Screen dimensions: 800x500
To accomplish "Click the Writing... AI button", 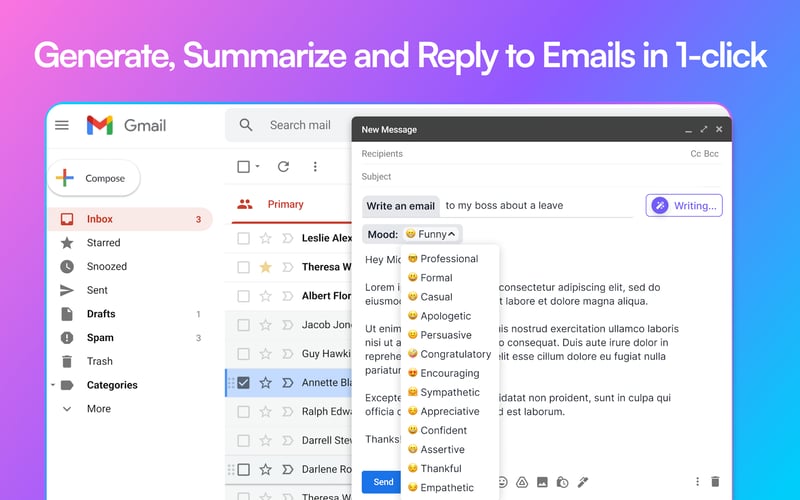I will [684, 206].
